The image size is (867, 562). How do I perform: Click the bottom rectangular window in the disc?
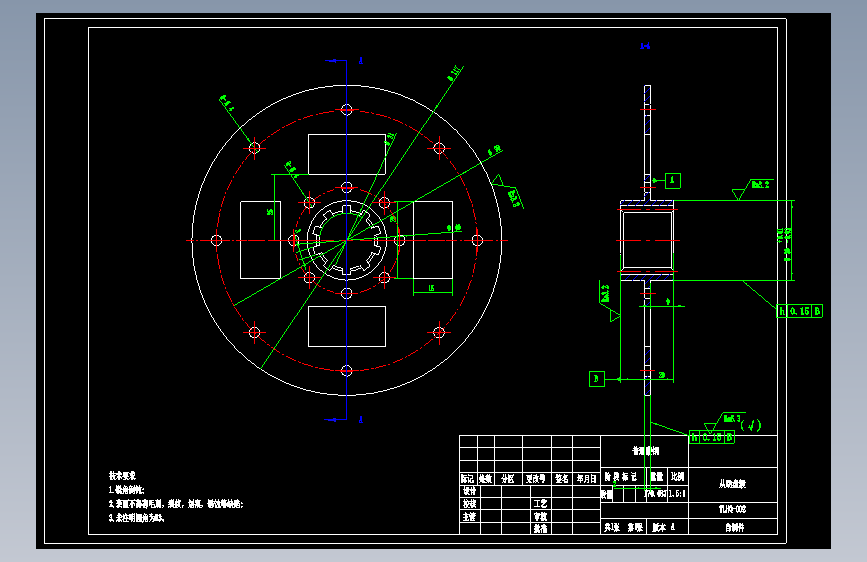(x=347, y=326)
